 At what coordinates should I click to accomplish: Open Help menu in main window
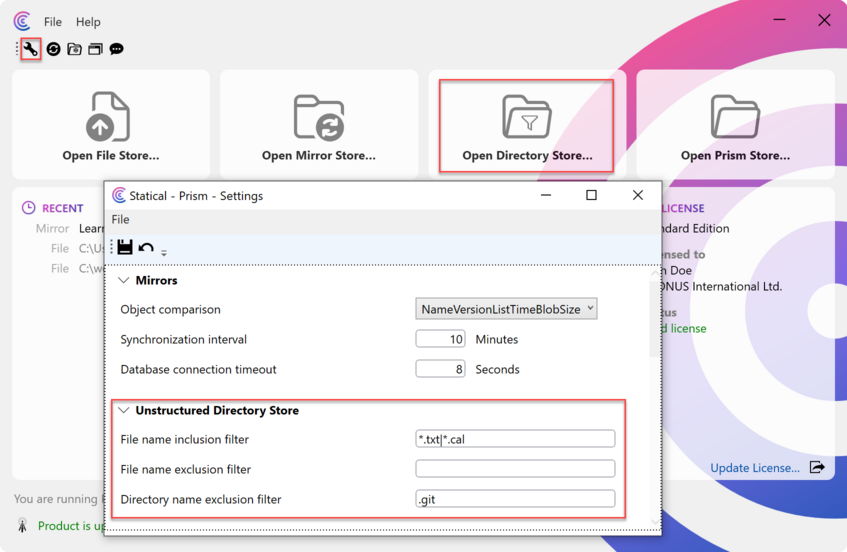coord(88,22)
